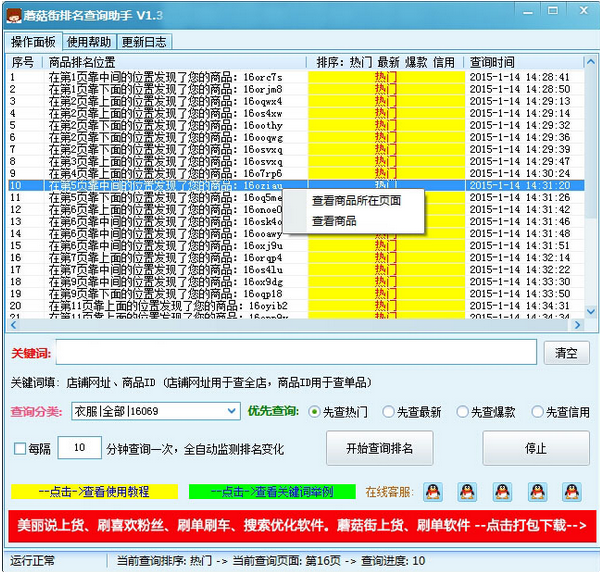
Task: Choose 查看商品所在页面 from context menu
Action: tap(356, 201)
